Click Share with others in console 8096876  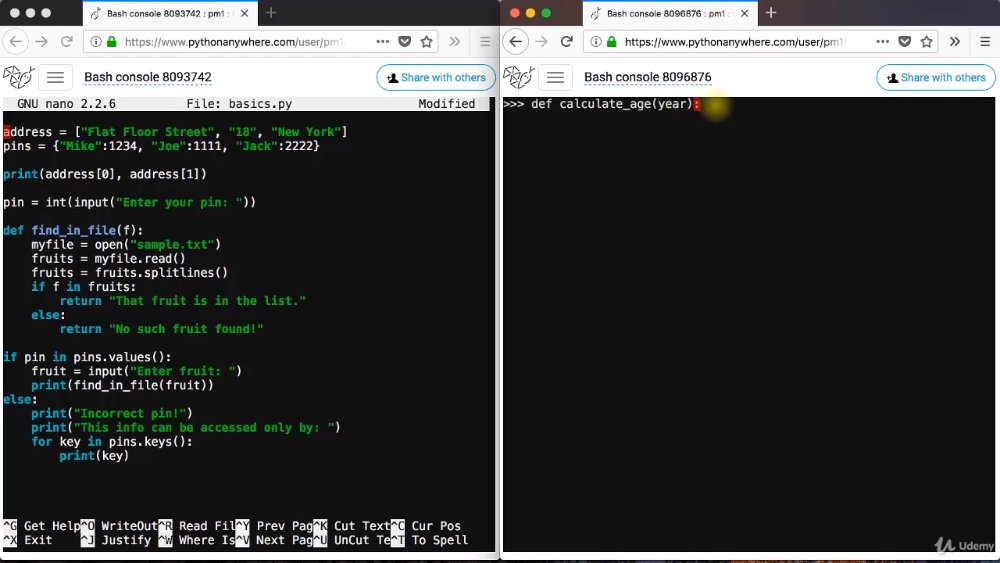936,77
